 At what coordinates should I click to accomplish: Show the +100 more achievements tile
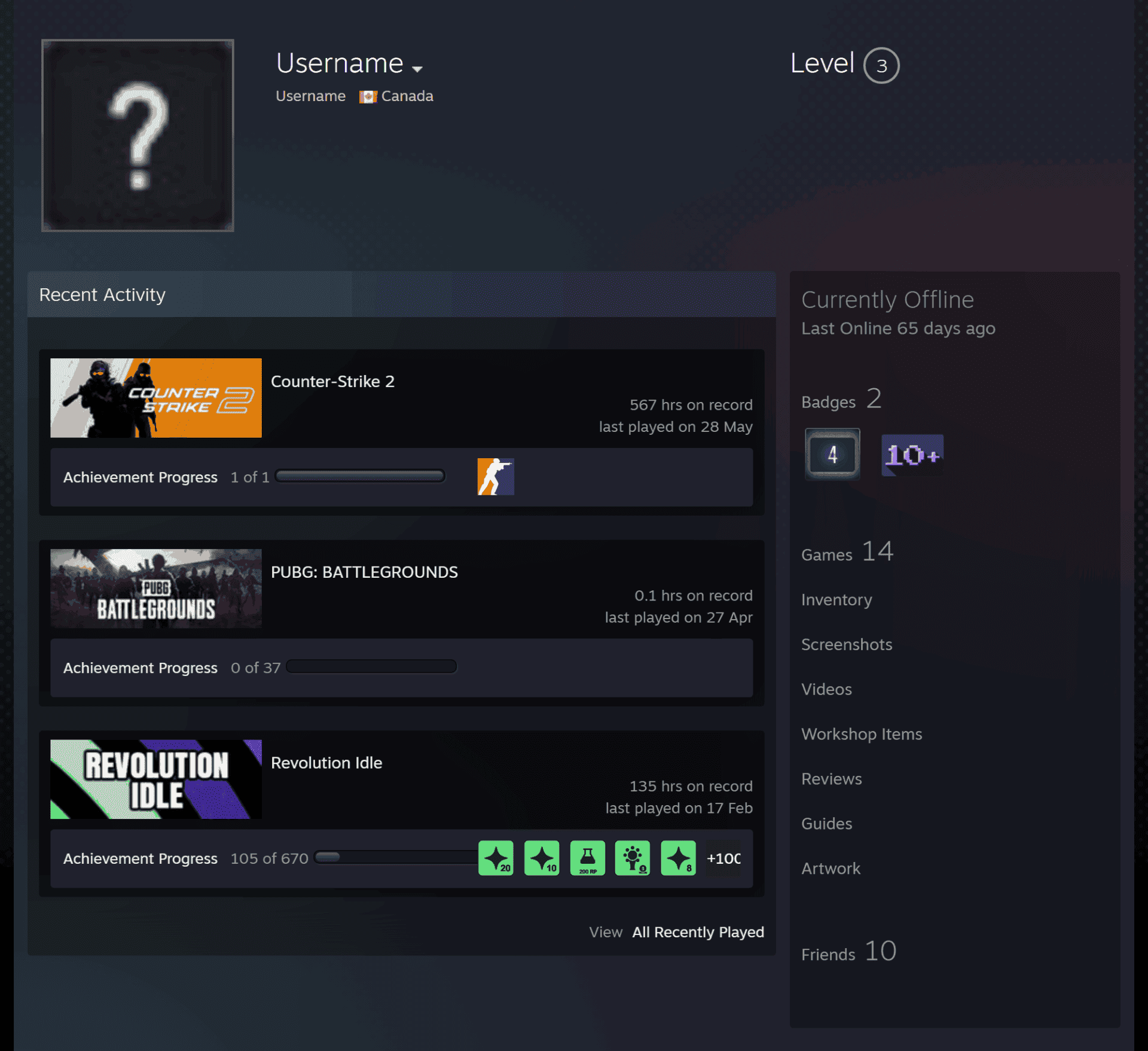(x=723, y=858)
